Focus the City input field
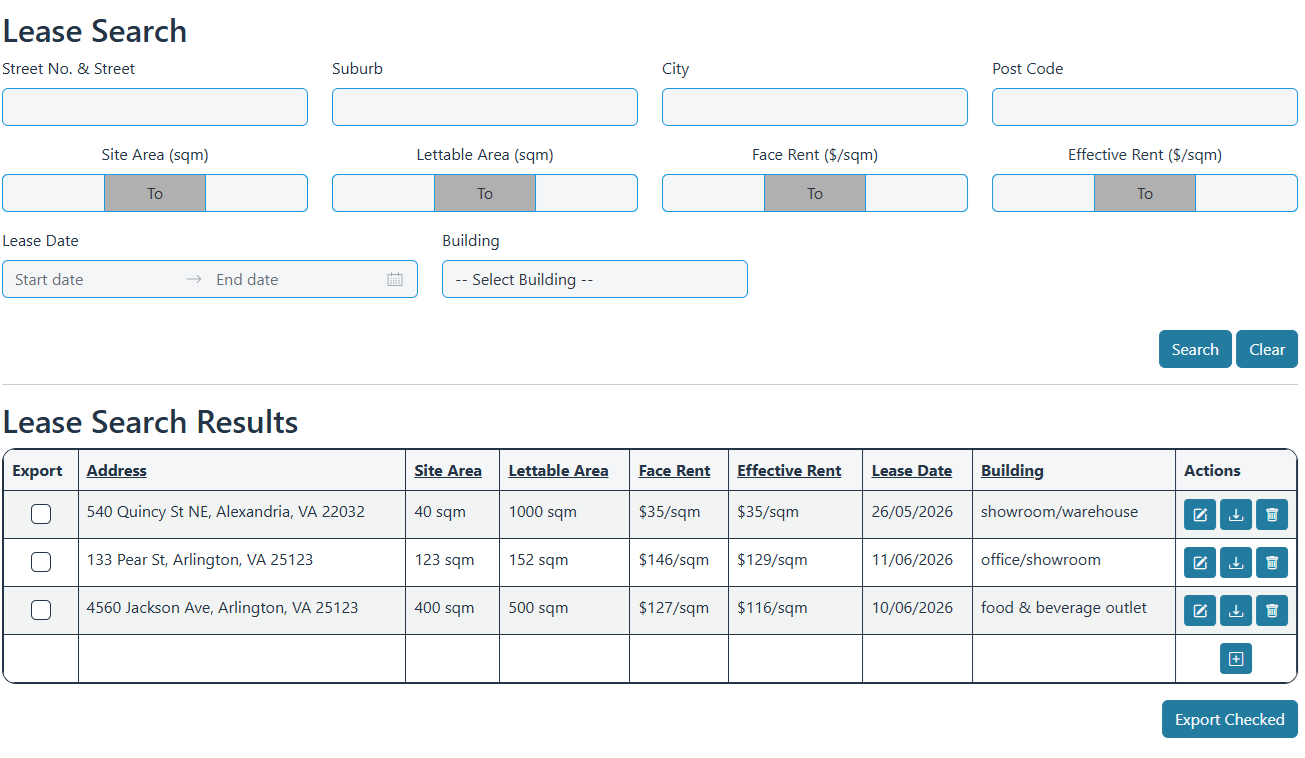Screen dimensions: 1305x758 pos(815,107)
